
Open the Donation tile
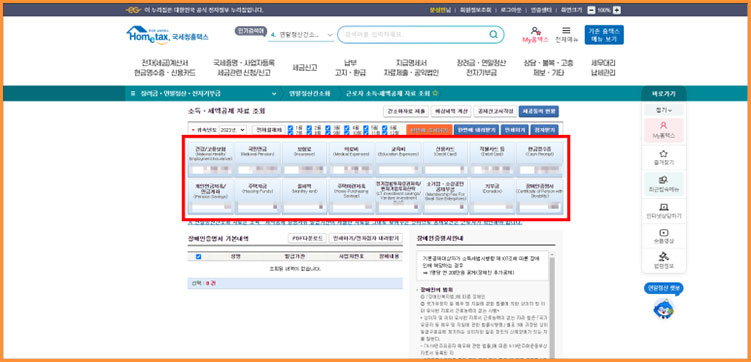pyautogui.click(x=492, y=196)
